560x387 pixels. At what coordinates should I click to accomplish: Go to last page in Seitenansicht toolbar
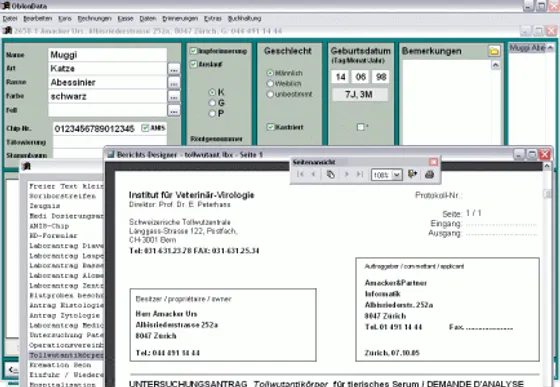[360, 174]
